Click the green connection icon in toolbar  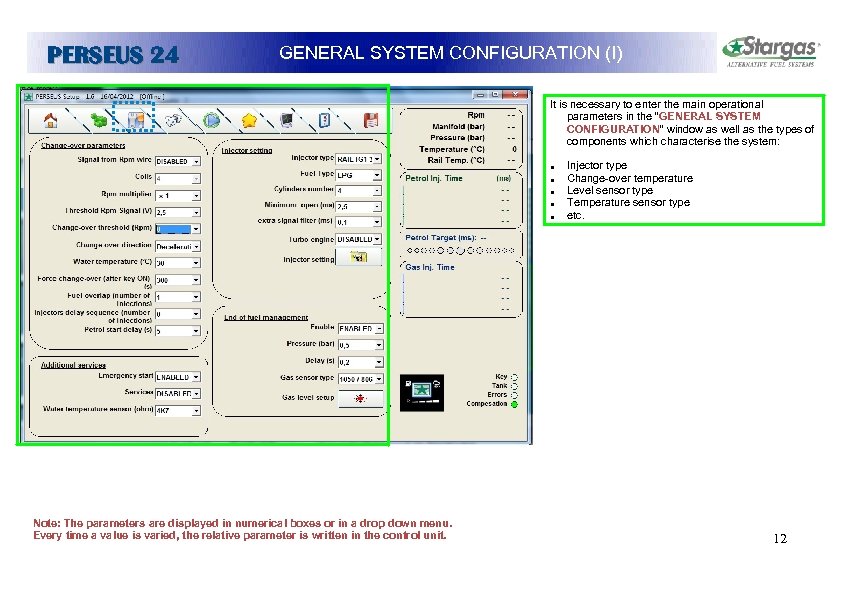pos(99,120)
